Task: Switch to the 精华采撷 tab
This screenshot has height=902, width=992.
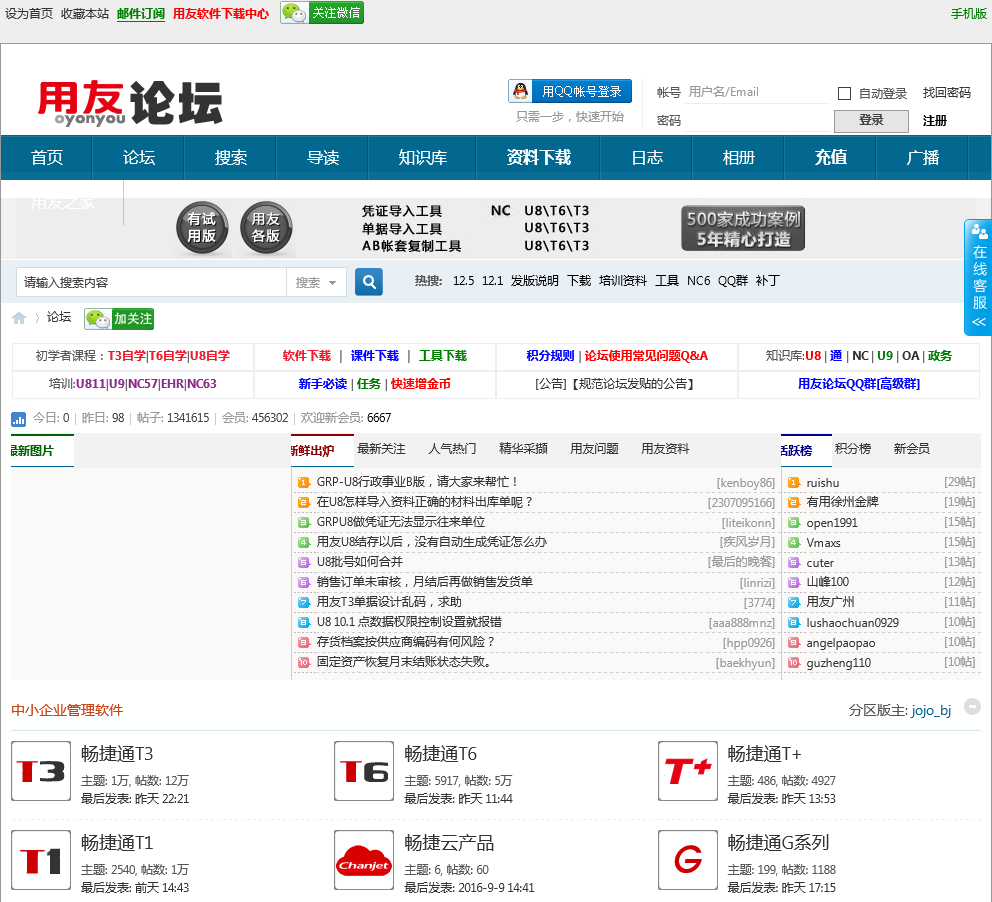Action: (523, 448)
